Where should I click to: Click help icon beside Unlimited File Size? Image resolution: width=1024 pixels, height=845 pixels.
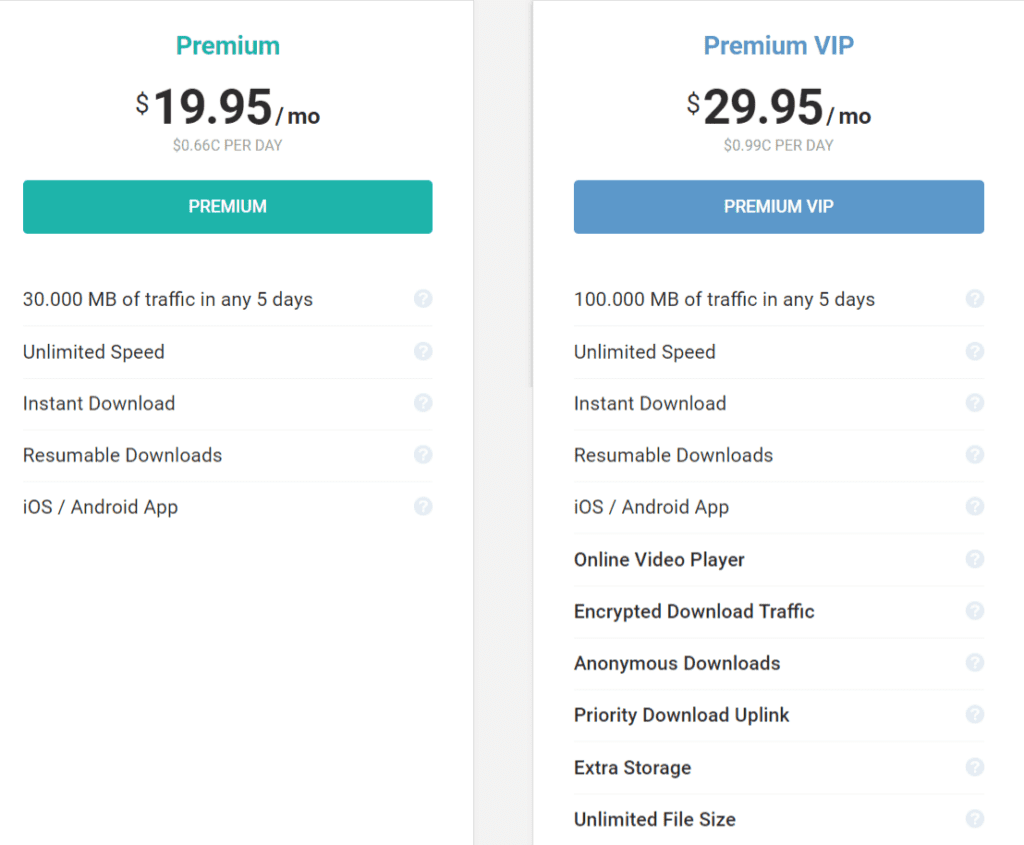tap(975, 819)
